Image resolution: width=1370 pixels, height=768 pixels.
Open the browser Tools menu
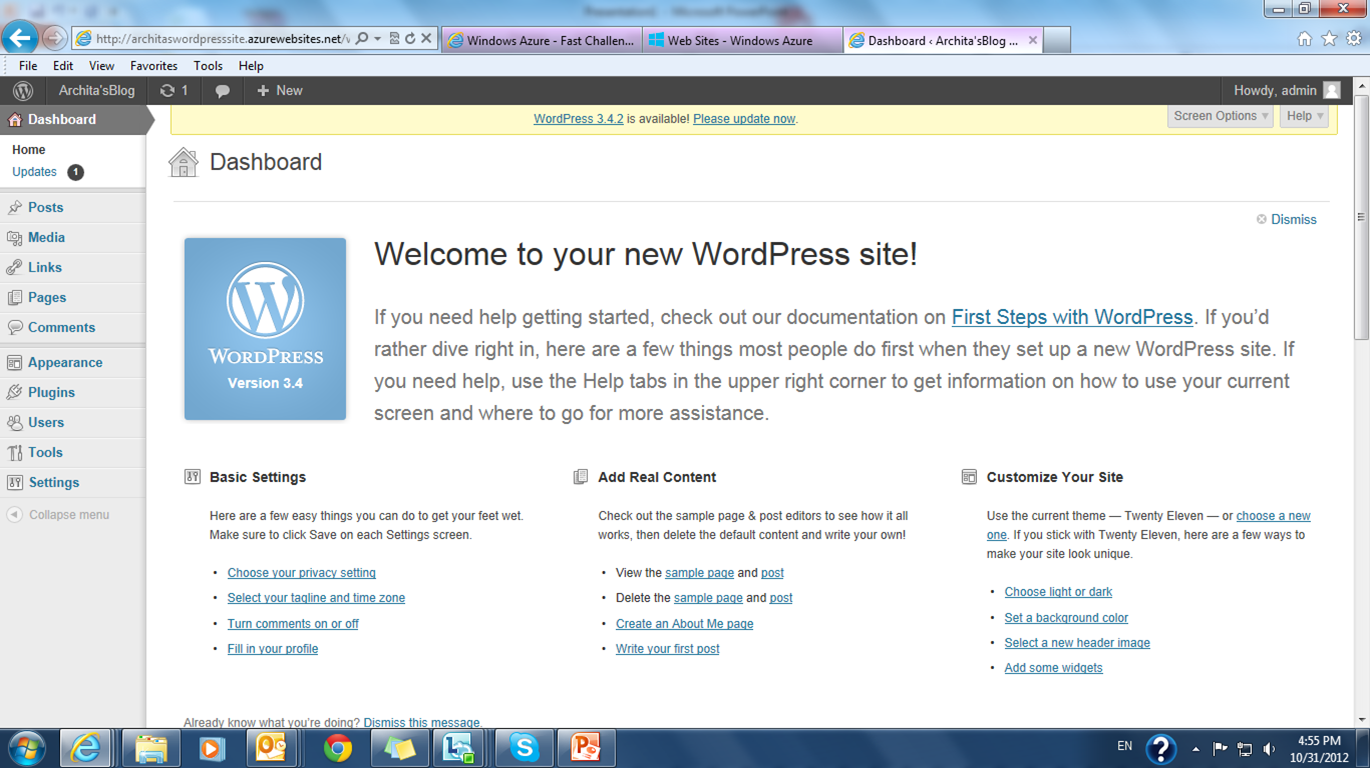point(208,66)
